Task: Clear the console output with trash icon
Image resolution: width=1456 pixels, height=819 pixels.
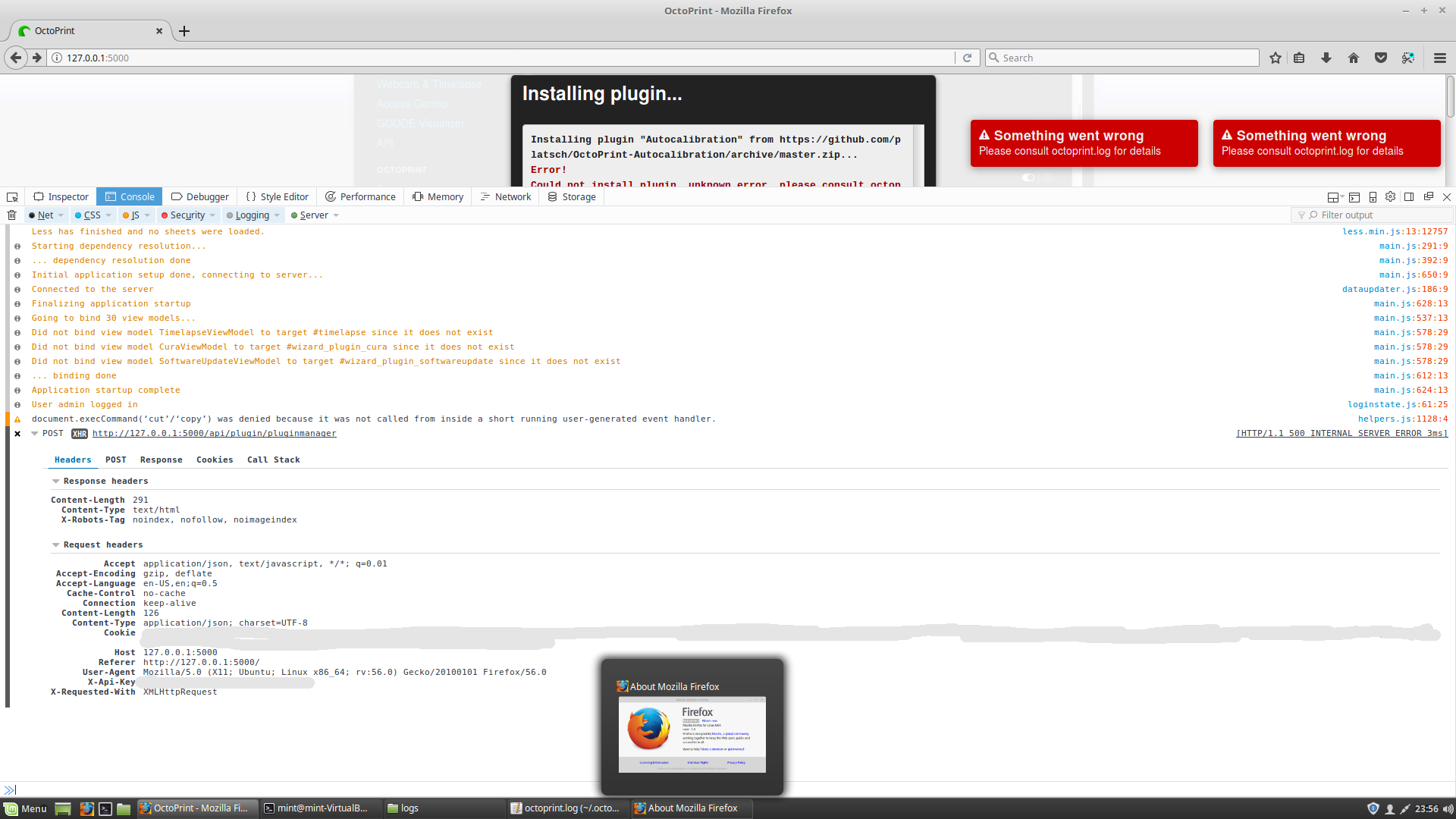Action: tap(12, 215)
